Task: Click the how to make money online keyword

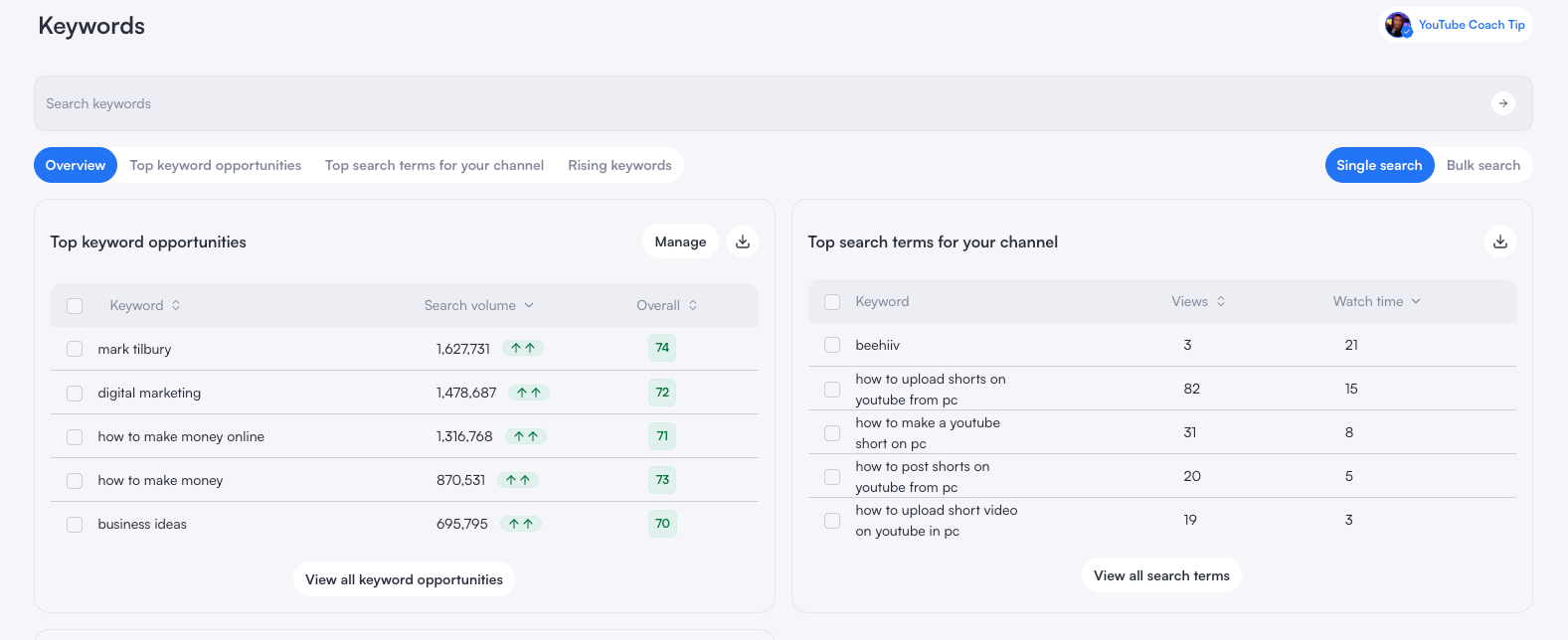Action: (x=181, y=436)
